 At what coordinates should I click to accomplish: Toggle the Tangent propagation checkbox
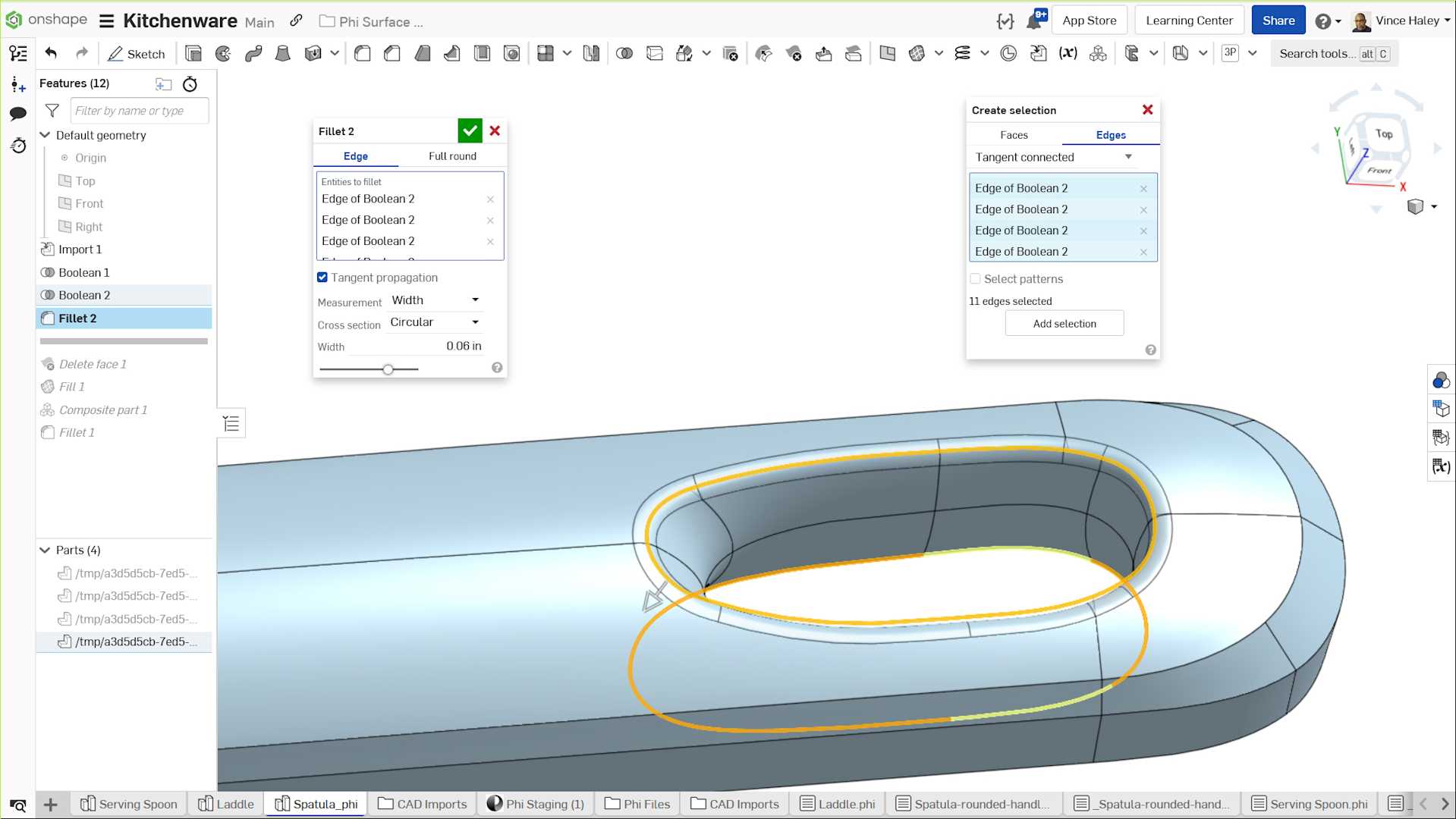click(x=322, y=278)
